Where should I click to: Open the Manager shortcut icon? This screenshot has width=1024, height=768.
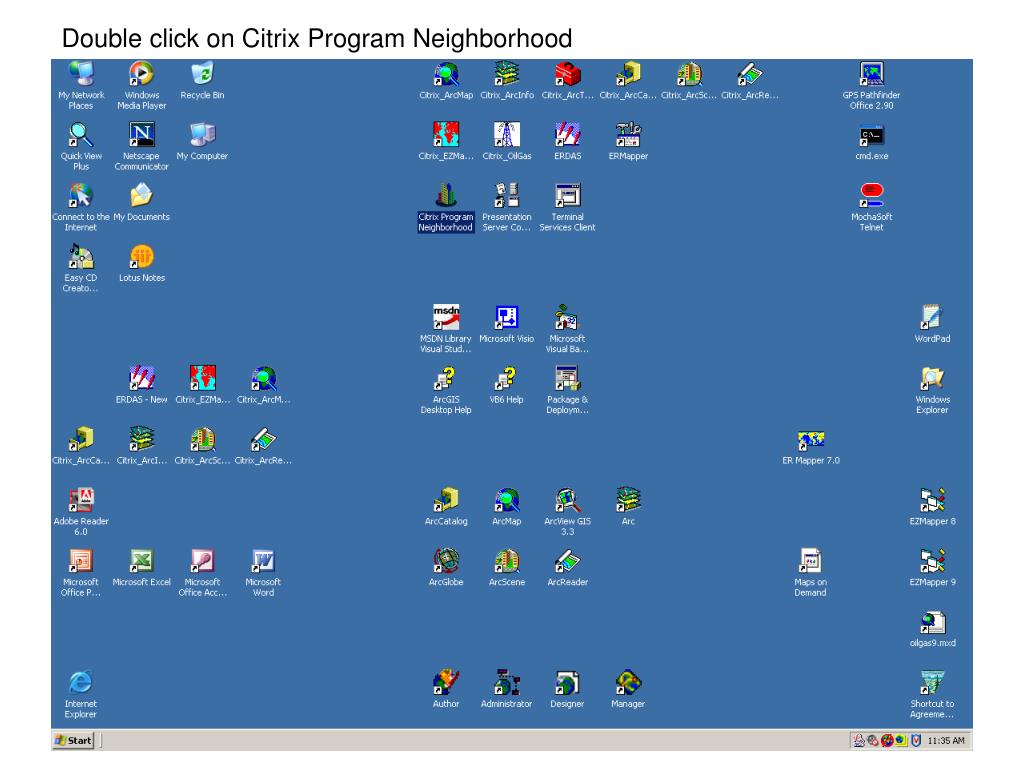628,682
